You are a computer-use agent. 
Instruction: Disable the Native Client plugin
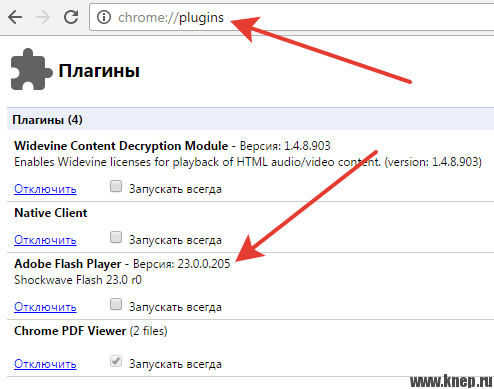pos(45,240)
